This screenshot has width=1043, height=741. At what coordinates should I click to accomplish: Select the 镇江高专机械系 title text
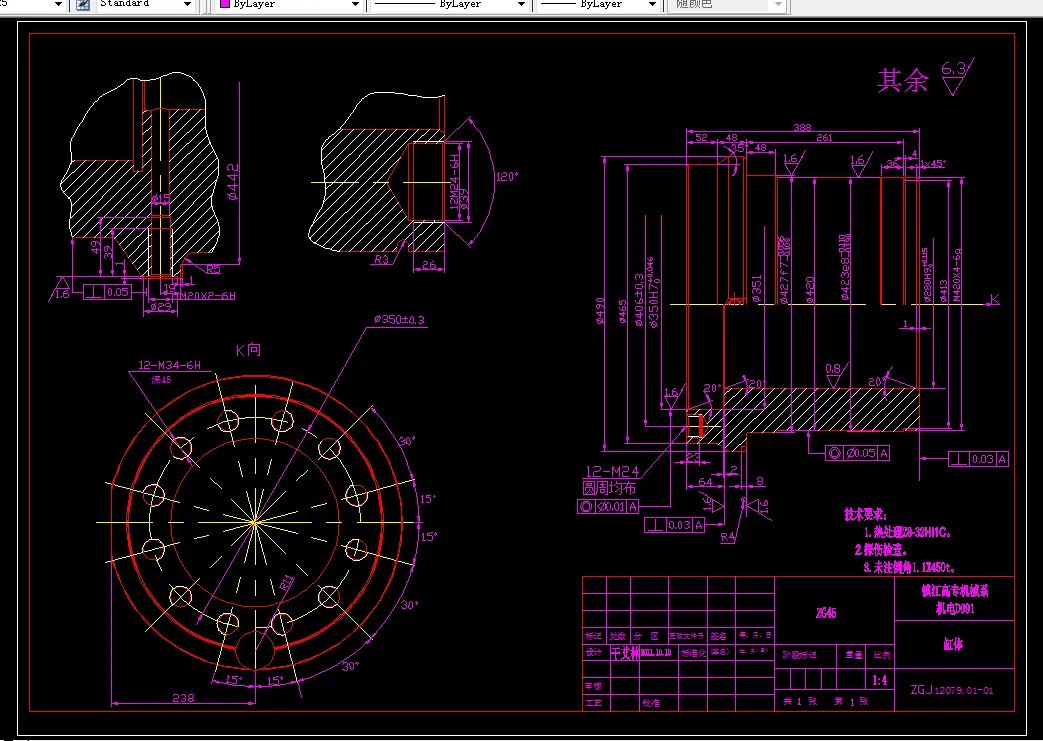pyautogui.click(x=955, y=591)
